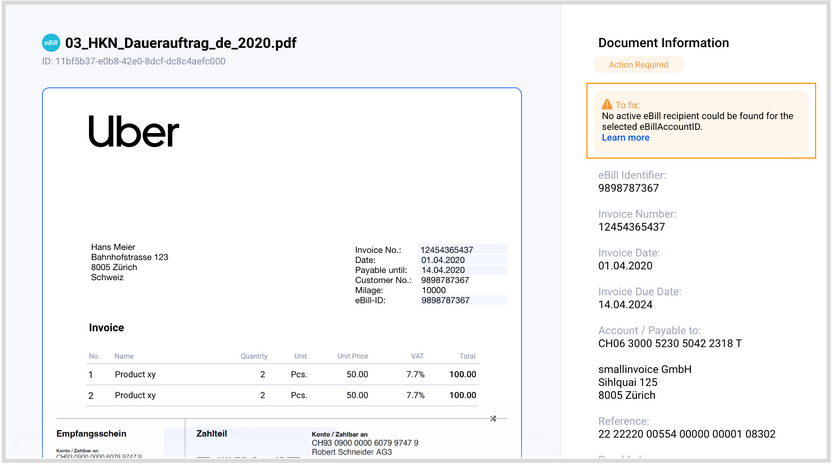Click the smallinvoice GmbH payee name
The height and width of the screenshot is (464, 833).
coord(645,369)
